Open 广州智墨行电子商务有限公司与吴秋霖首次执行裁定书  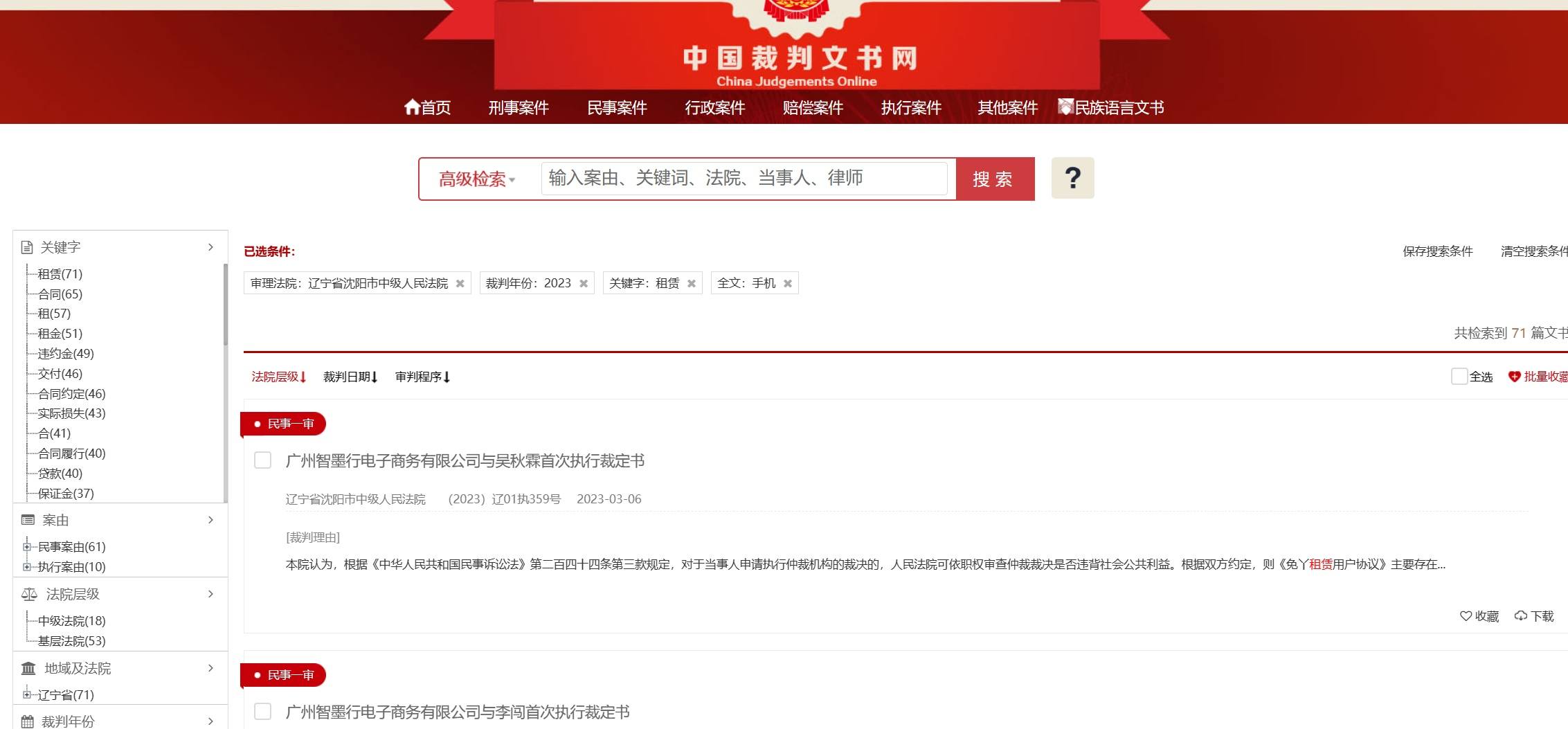465,460
